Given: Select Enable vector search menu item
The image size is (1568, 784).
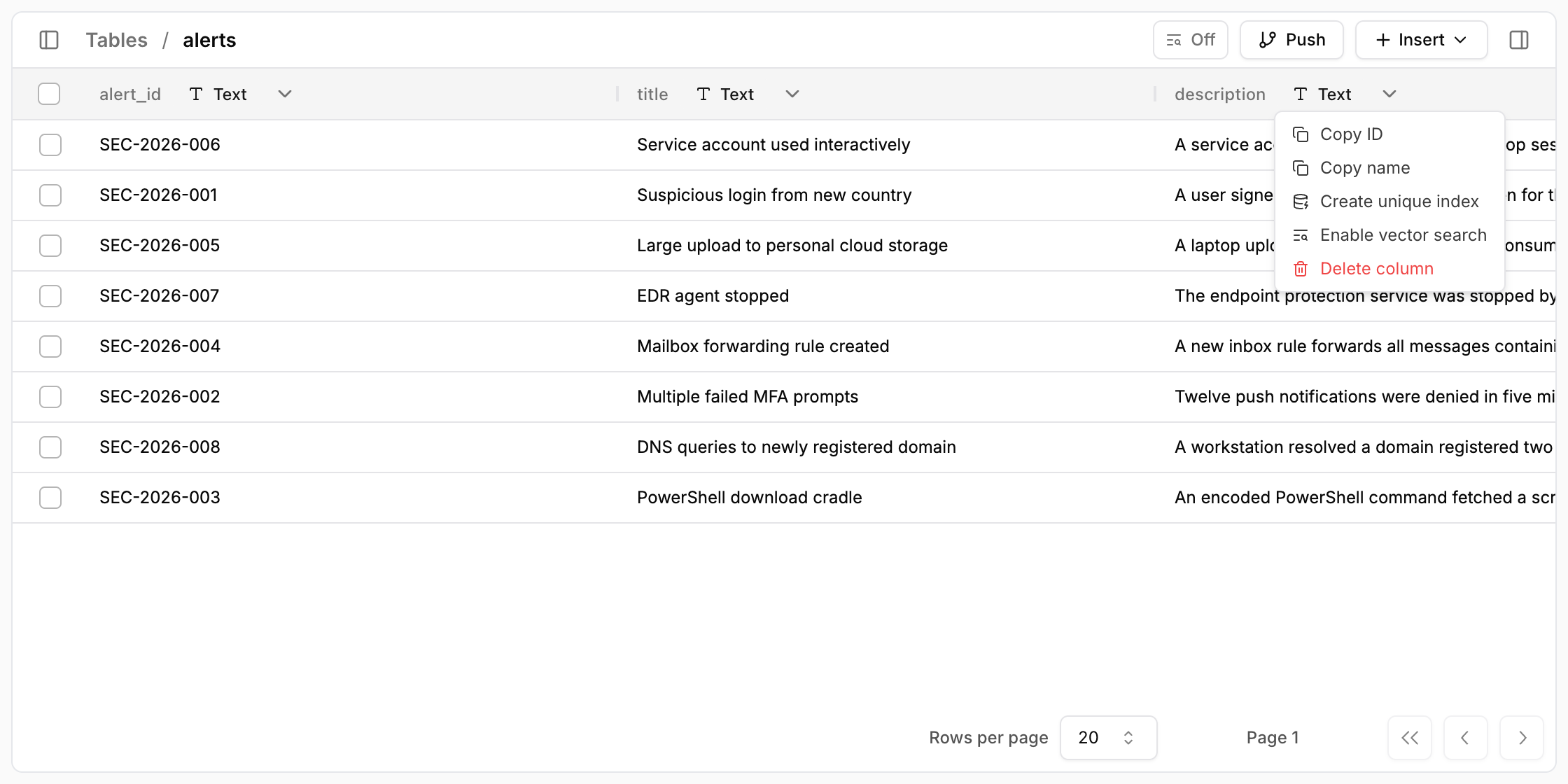Looking at the screenshot, I should coord(1389,235).
